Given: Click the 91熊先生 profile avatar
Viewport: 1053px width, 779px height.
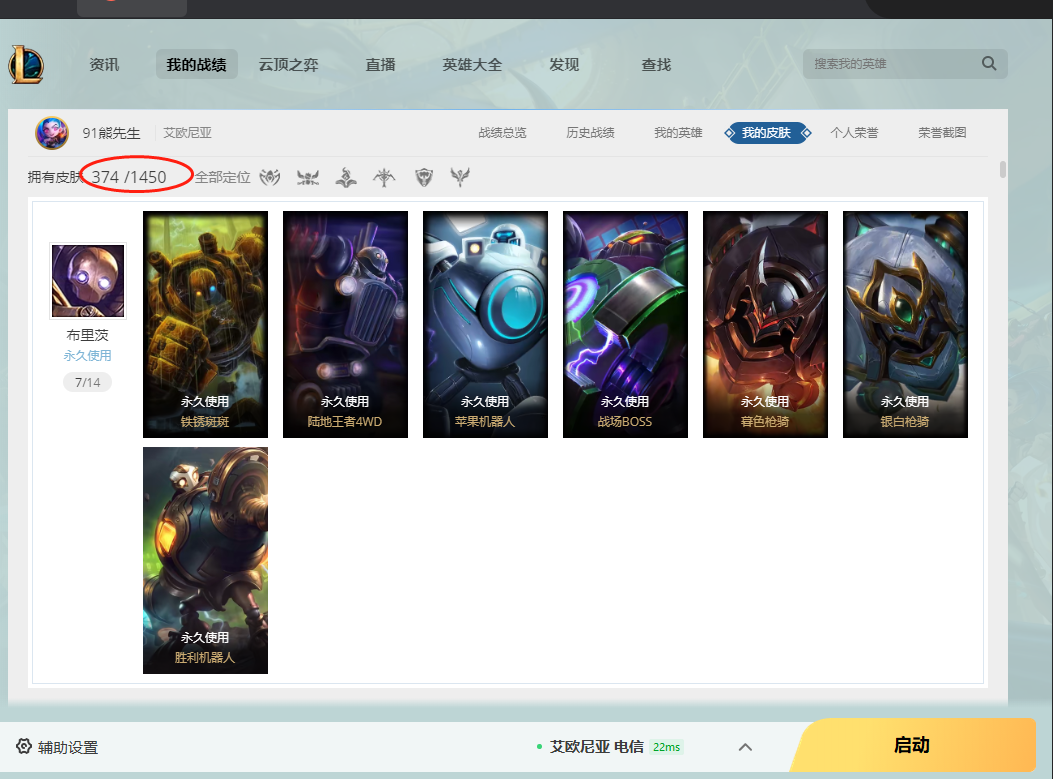Looking at the screenshot, I should pyautogui.click(x=52, y=132).
